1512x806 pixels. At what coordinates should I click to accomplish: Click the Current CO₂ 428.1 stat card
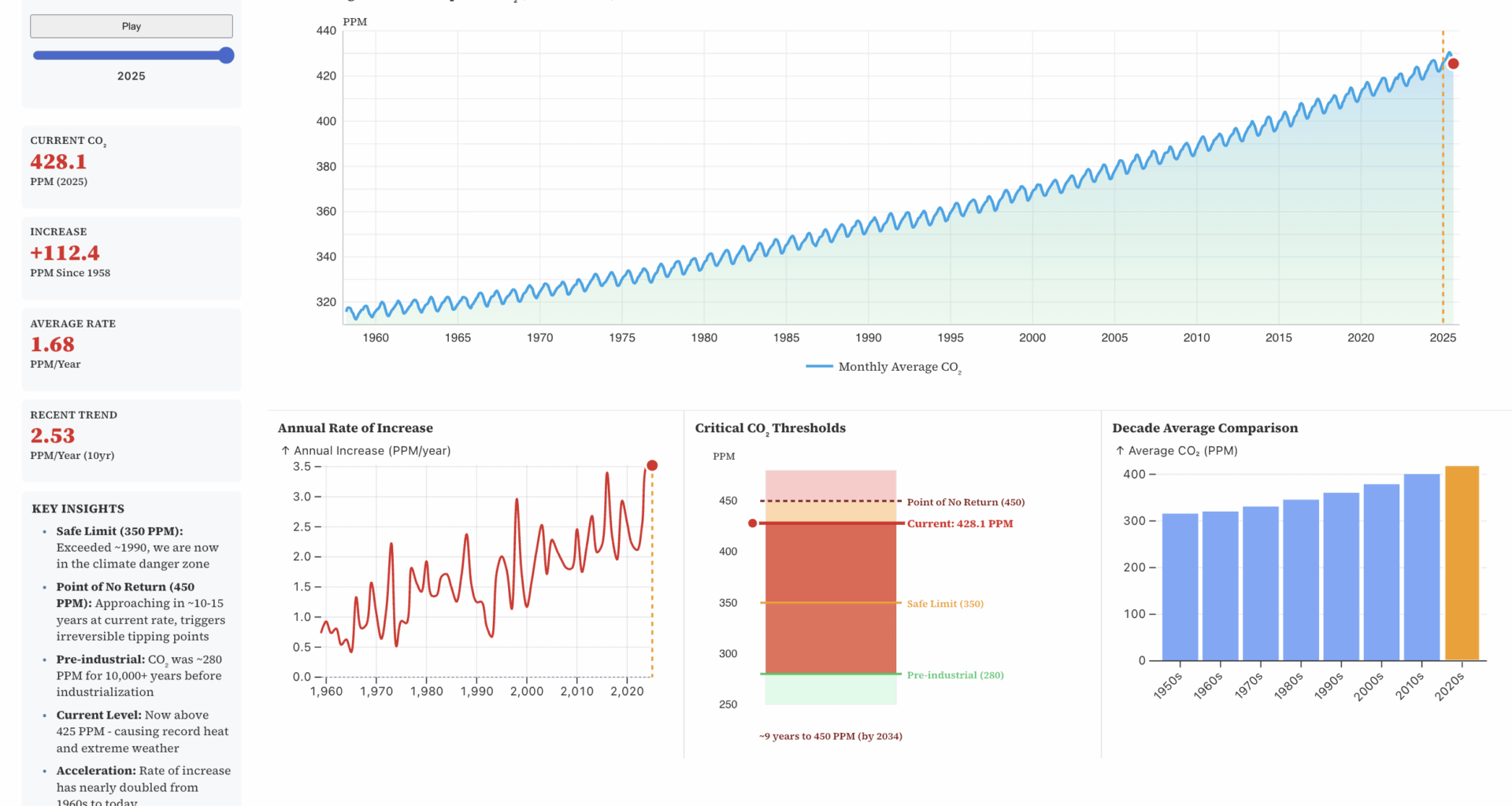click(132, 166)
